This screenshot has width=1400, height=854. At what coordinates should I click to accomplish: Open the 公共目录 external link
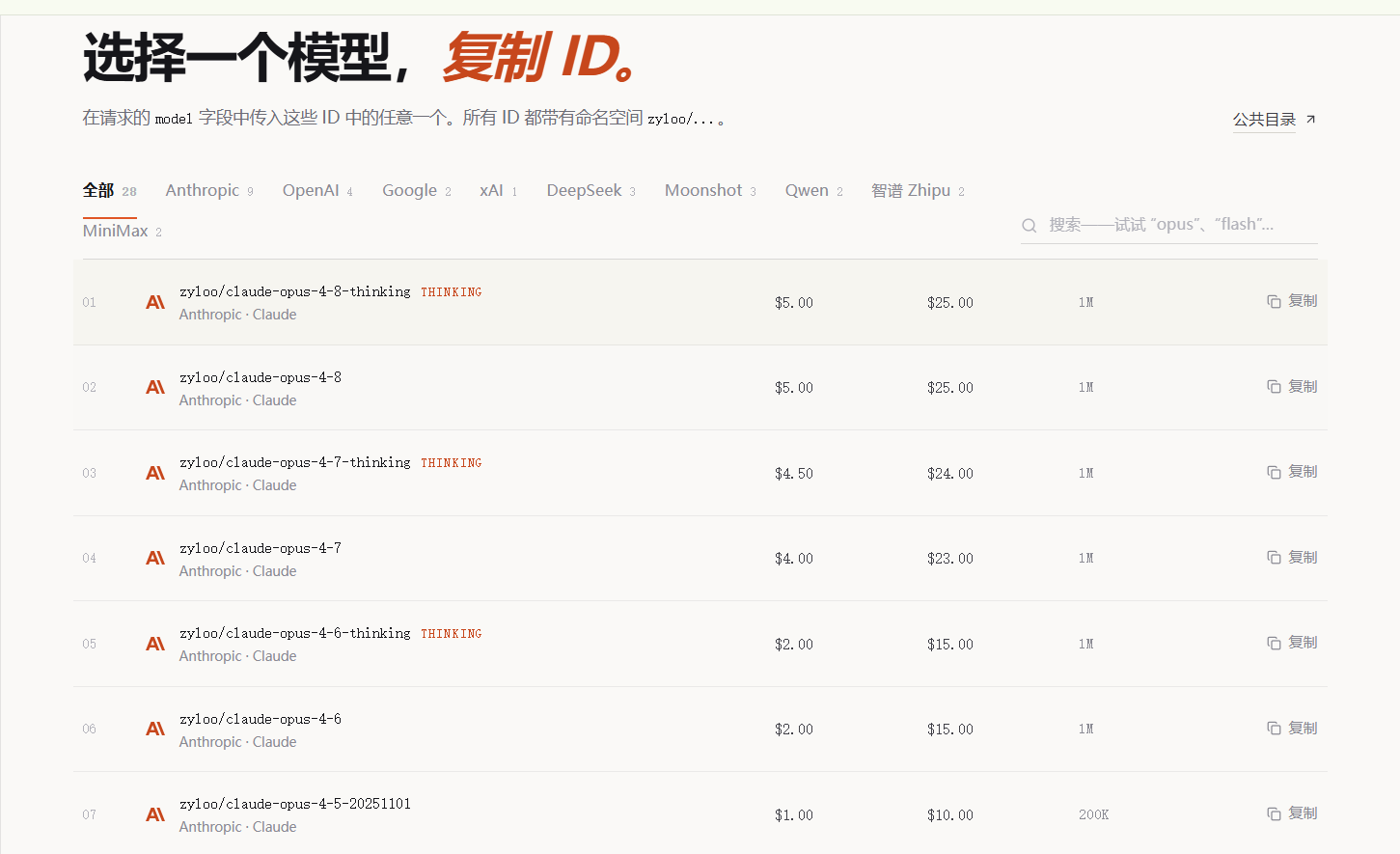[1274, 120]
